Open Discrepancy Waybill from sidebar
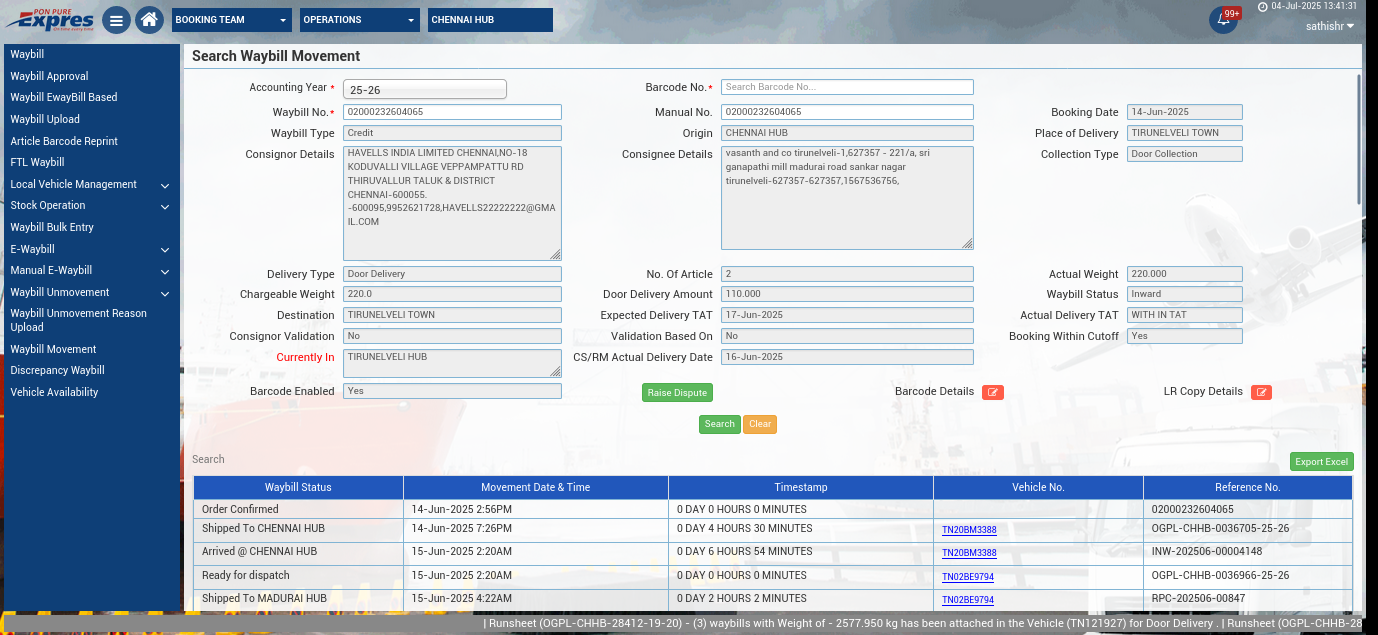Screen dimensions: 1378x635 click(x=57, y=370)
